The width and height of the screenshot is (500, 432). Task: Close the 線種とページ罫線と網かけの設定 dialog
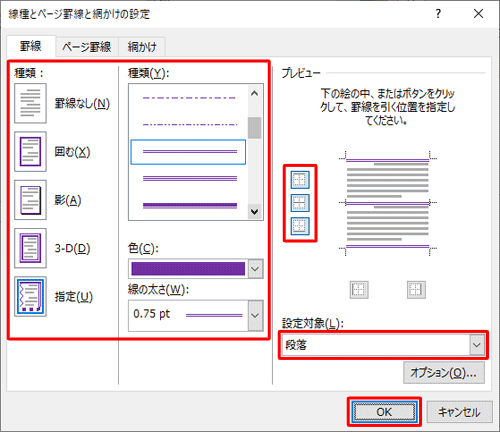point(479,14)
